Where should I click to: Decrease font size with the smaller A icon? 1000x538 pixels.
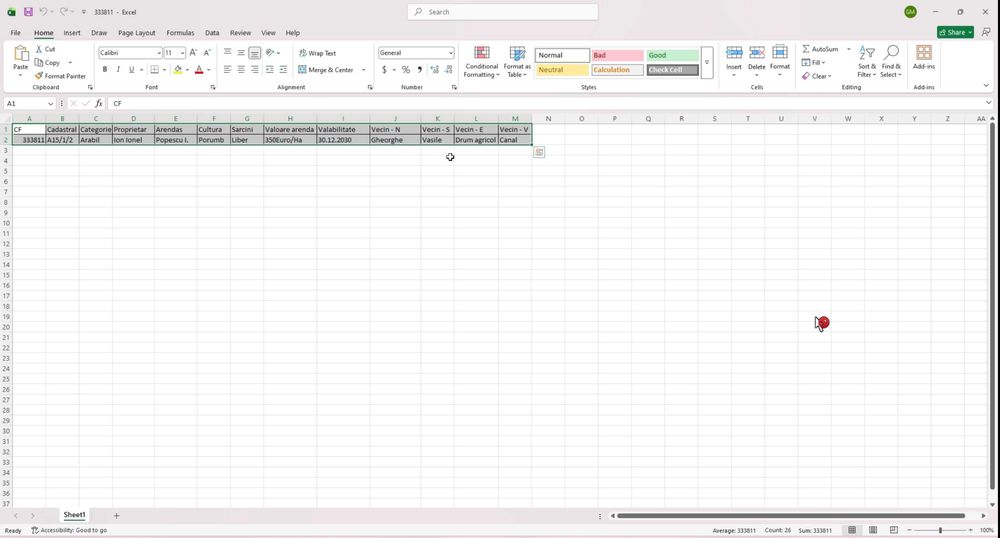[207, 53]
